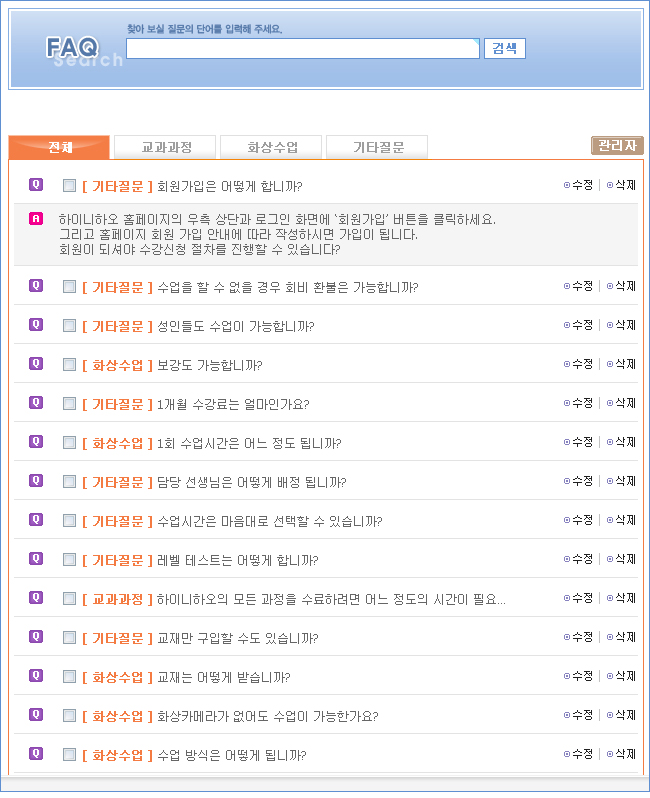Click the Q icon next to 보강도 가능합니까
This screenshot has height=798, width=650.
(36, 363)
